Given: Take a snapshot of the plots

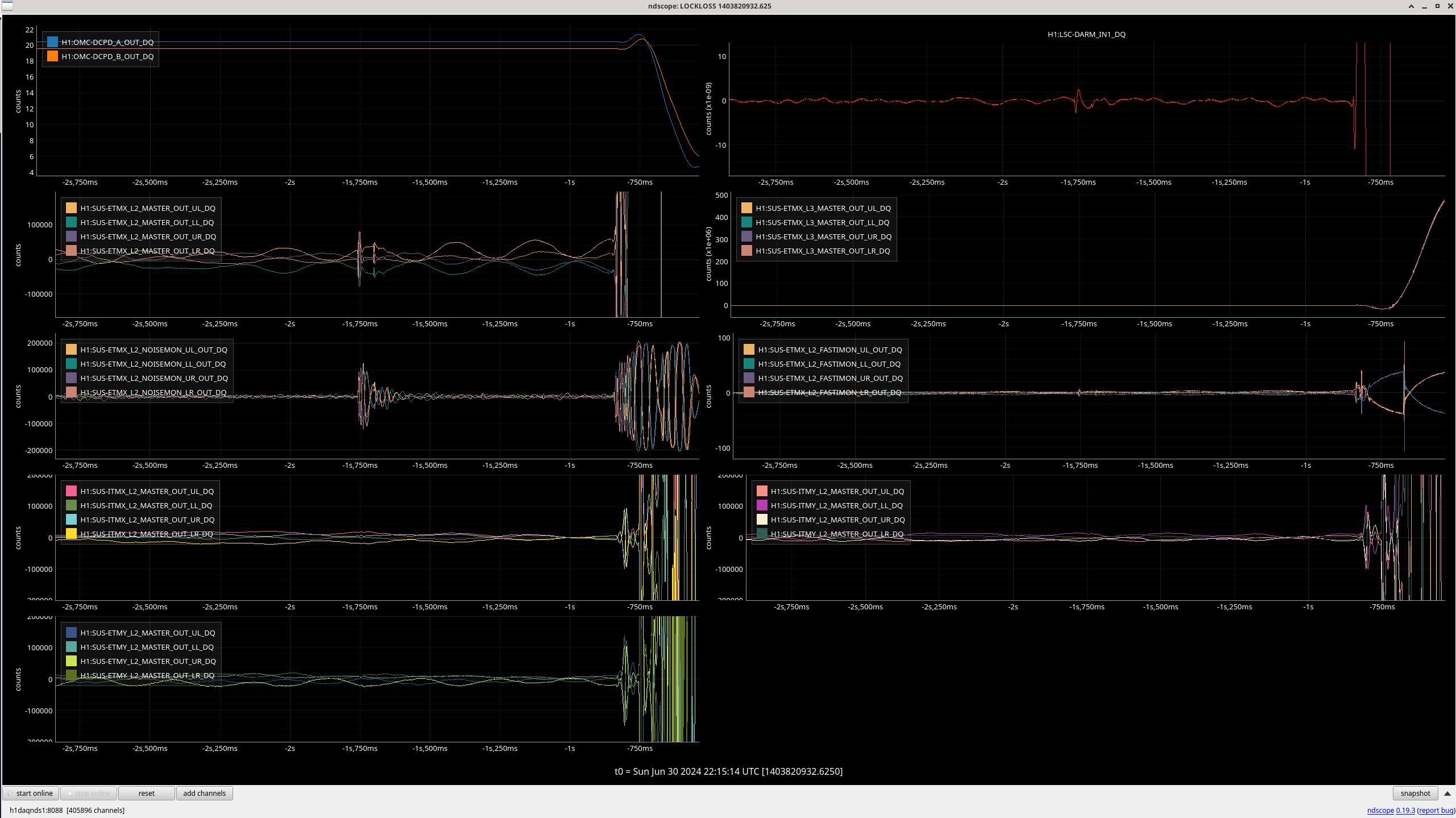Looking at the screenshot, I should pyautogui.click(x=1415, y=793).
